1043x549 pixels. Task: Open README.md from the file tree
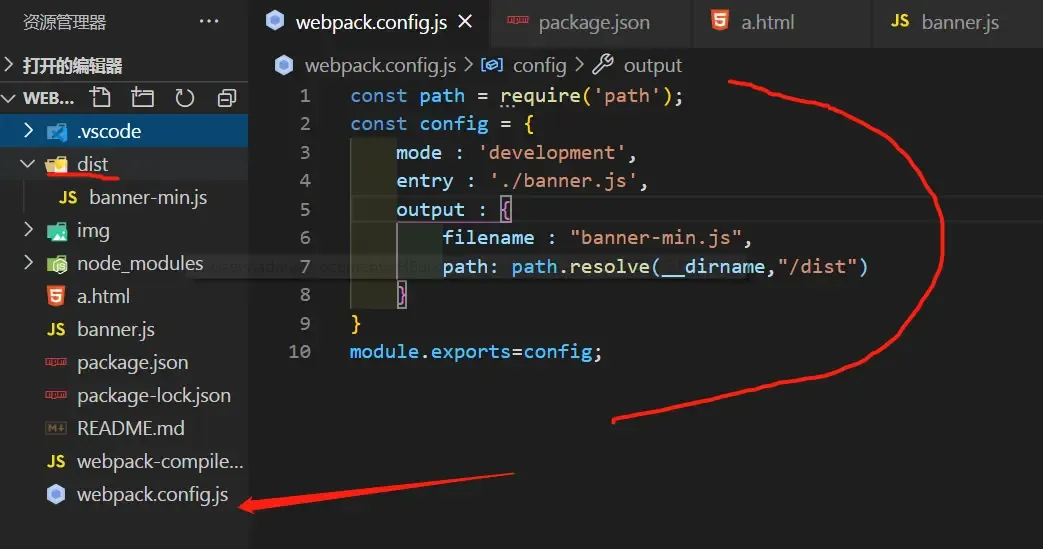pyautogui.click(x=130, y=429)
